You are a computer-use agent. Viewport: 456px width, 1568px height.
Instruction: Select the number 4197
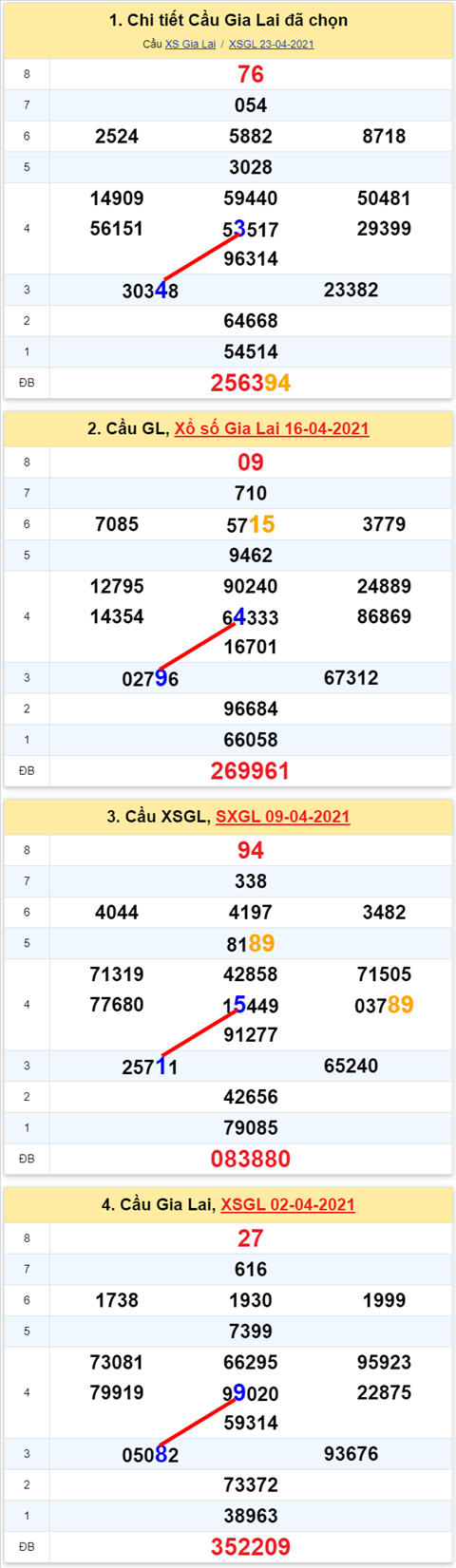pyautogui.click(x=251, y=913)
